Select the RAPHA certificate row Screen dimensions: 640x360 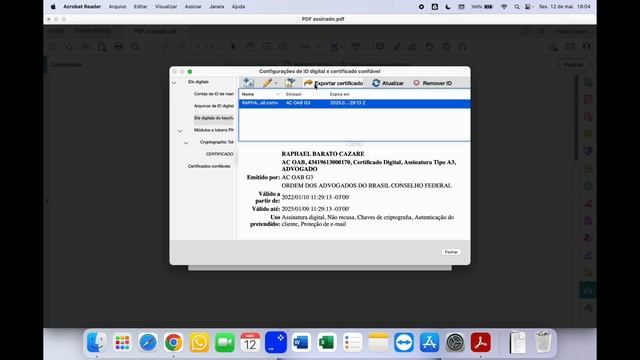coord(354,103)
